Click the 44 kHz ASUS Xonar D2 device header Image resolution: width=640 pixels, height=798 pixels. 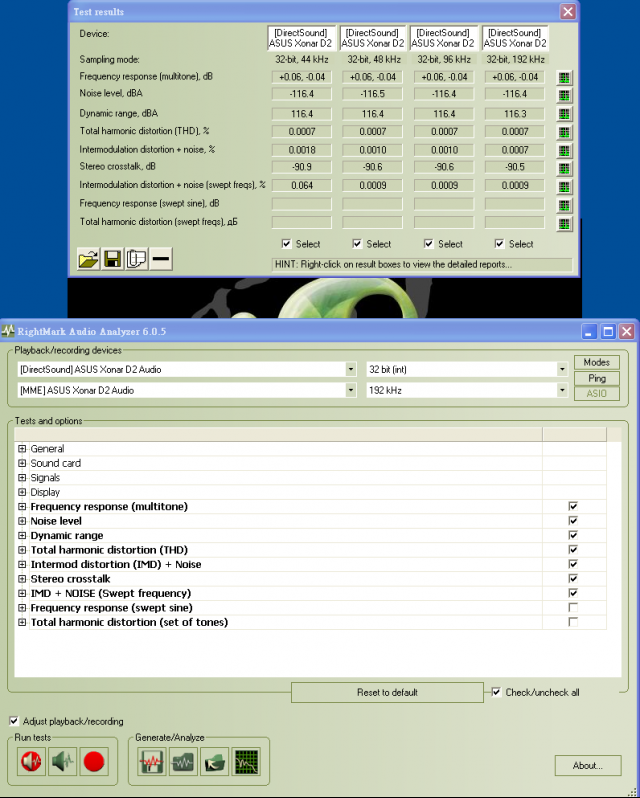(x=301, y=38)
